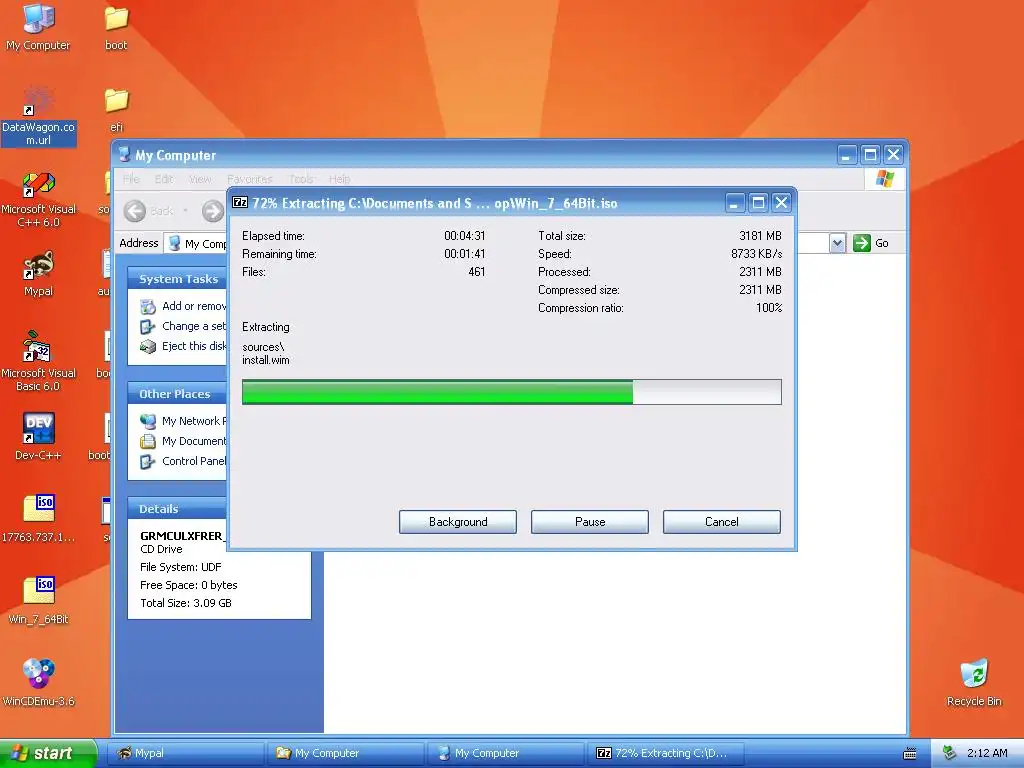This screenshot has height=768, width=1024.
Task: Click the Forward arrow in My Computer window
Action: [x=212, y=211]
